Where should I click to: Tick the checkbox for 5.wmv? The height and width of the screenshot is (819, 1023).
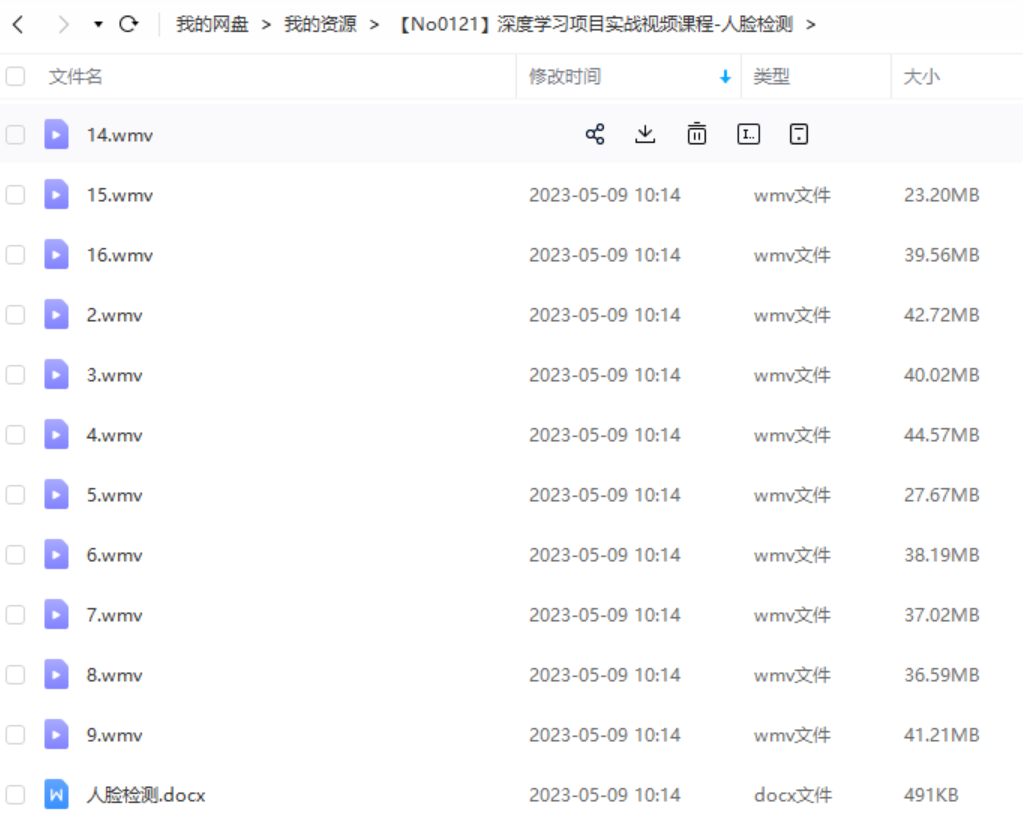coord(15,495)
